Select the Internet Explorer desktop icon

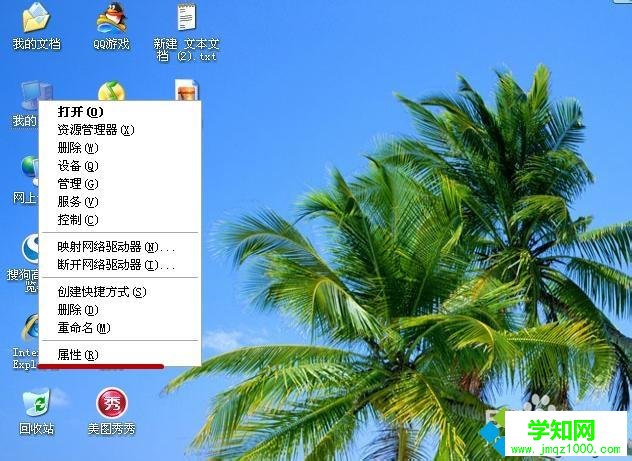pyautogui.click(x=30, y=328)
